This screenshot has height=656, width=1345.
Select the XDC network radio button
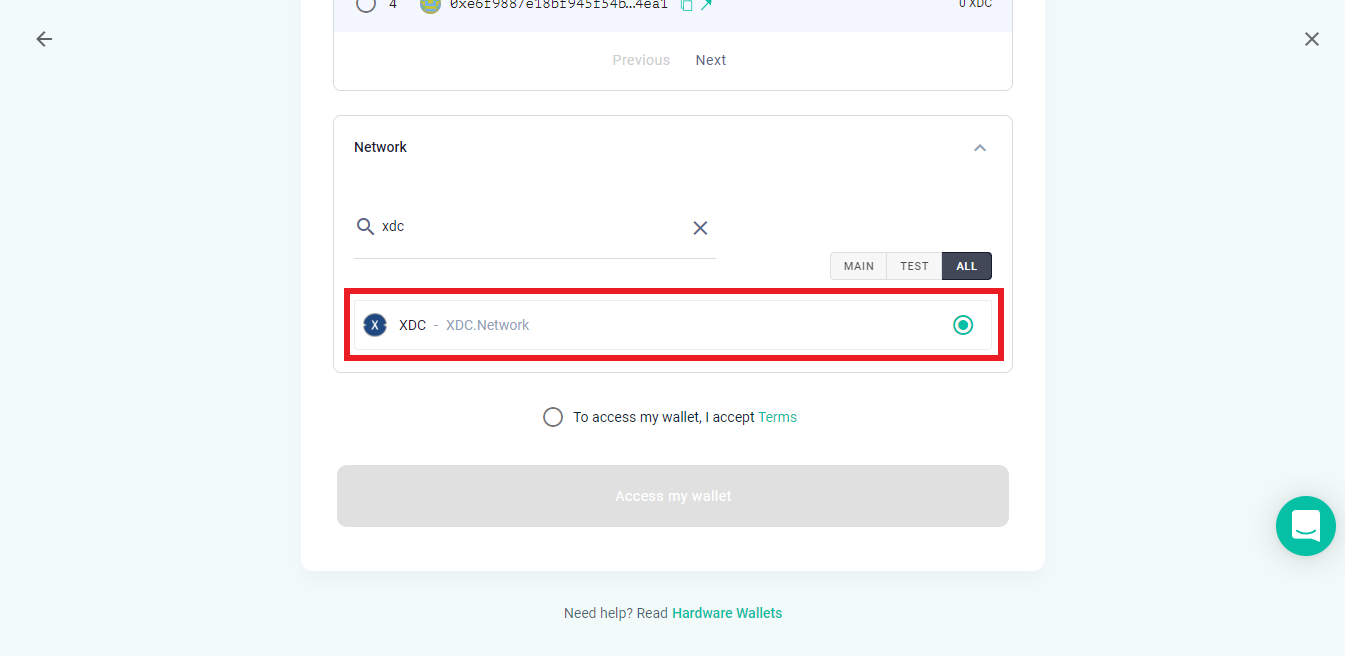coord(963,325)
